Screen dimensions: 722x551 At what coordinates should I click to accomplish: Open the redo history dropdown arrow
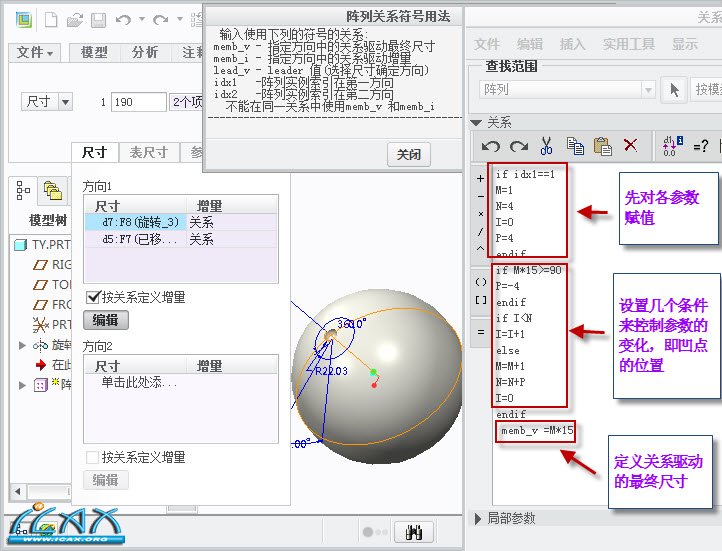(180, 19)
